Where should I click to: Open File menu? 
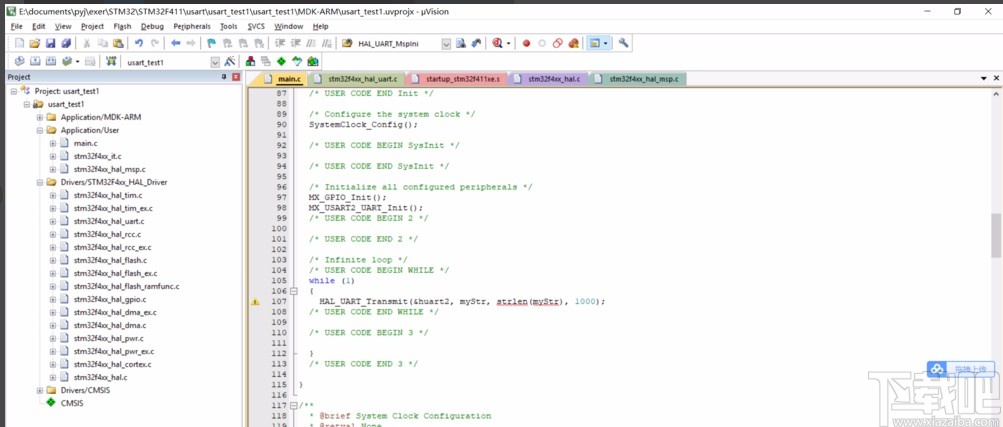17,26
